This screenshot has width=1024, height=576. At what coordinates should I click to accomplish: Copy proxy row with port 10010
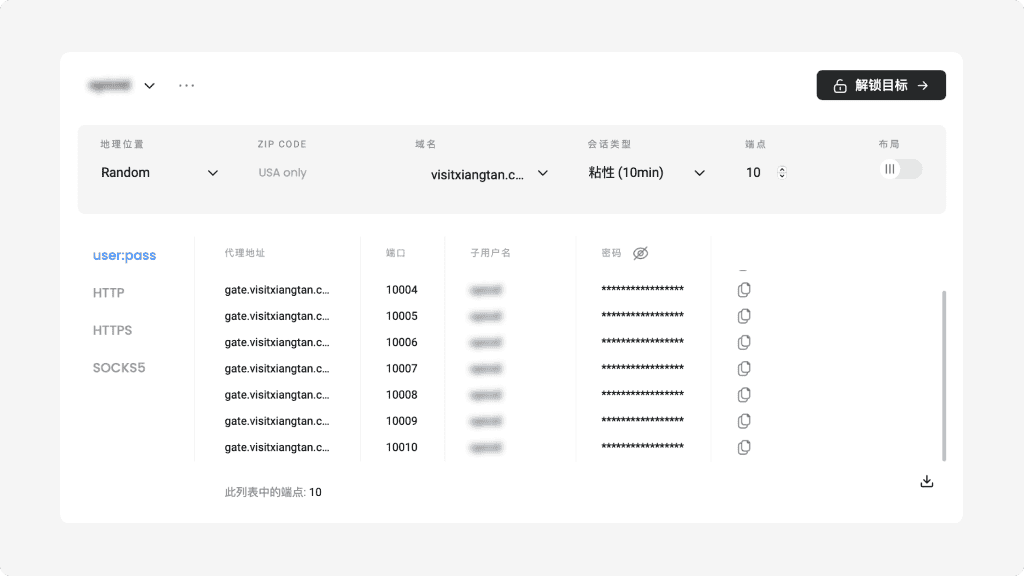pos(743,447)
